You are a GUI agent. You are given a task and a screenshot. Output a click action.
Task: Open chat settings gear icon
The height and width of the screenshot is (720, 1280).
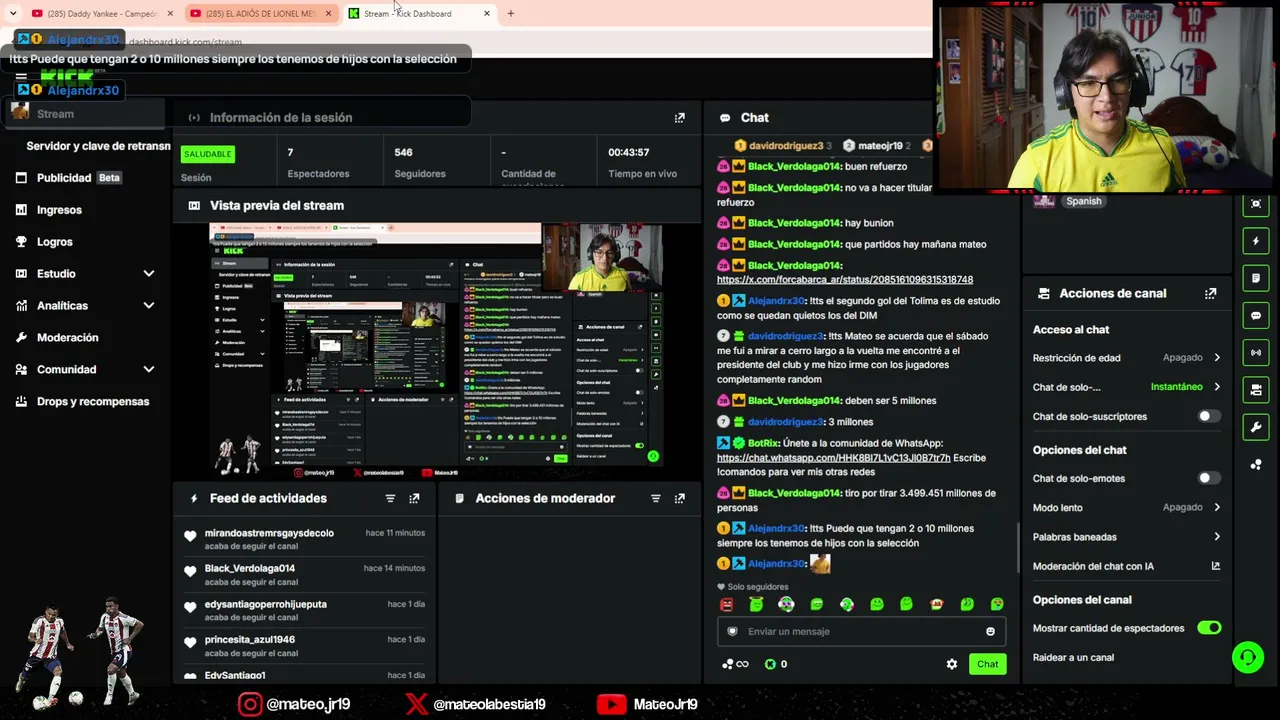[x=952, y=664]
